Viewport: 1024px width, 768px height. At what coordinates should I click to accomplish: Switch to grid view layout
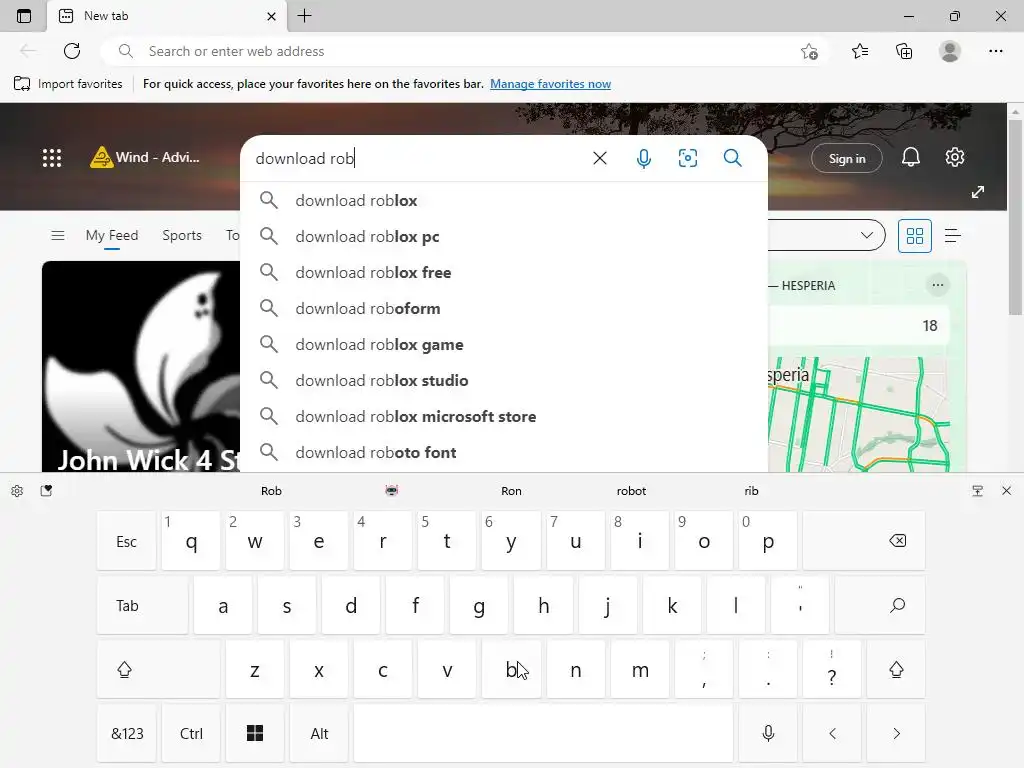(x=915, y=236)
